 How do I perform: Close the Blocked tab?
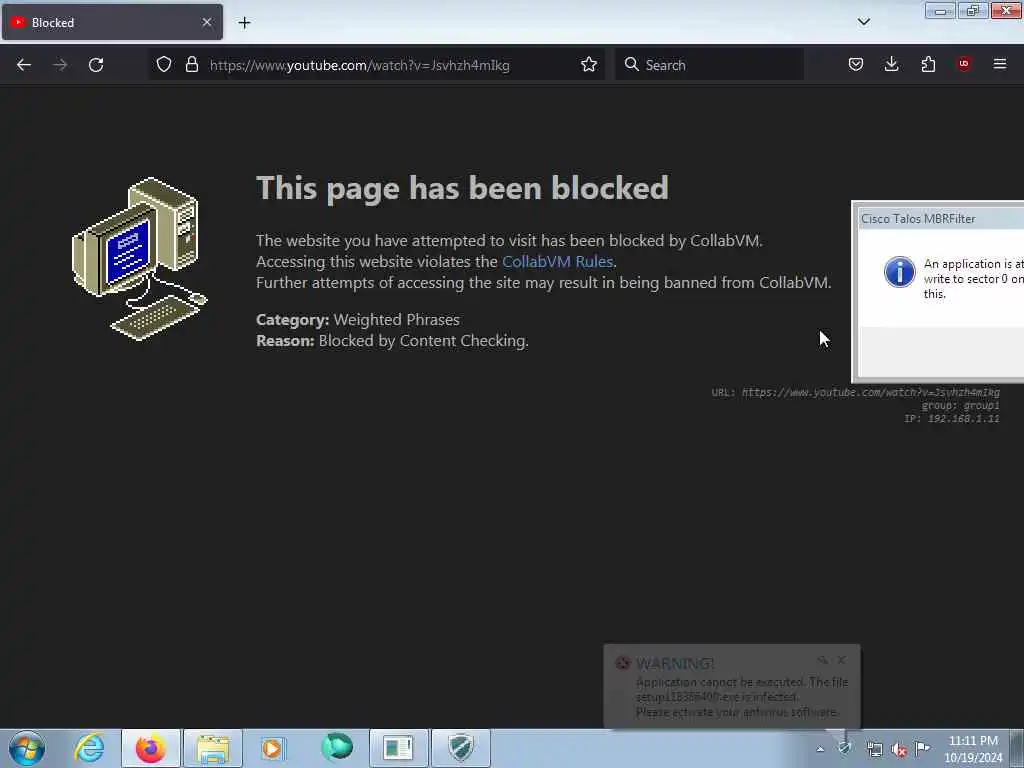[x=206, y=22]
